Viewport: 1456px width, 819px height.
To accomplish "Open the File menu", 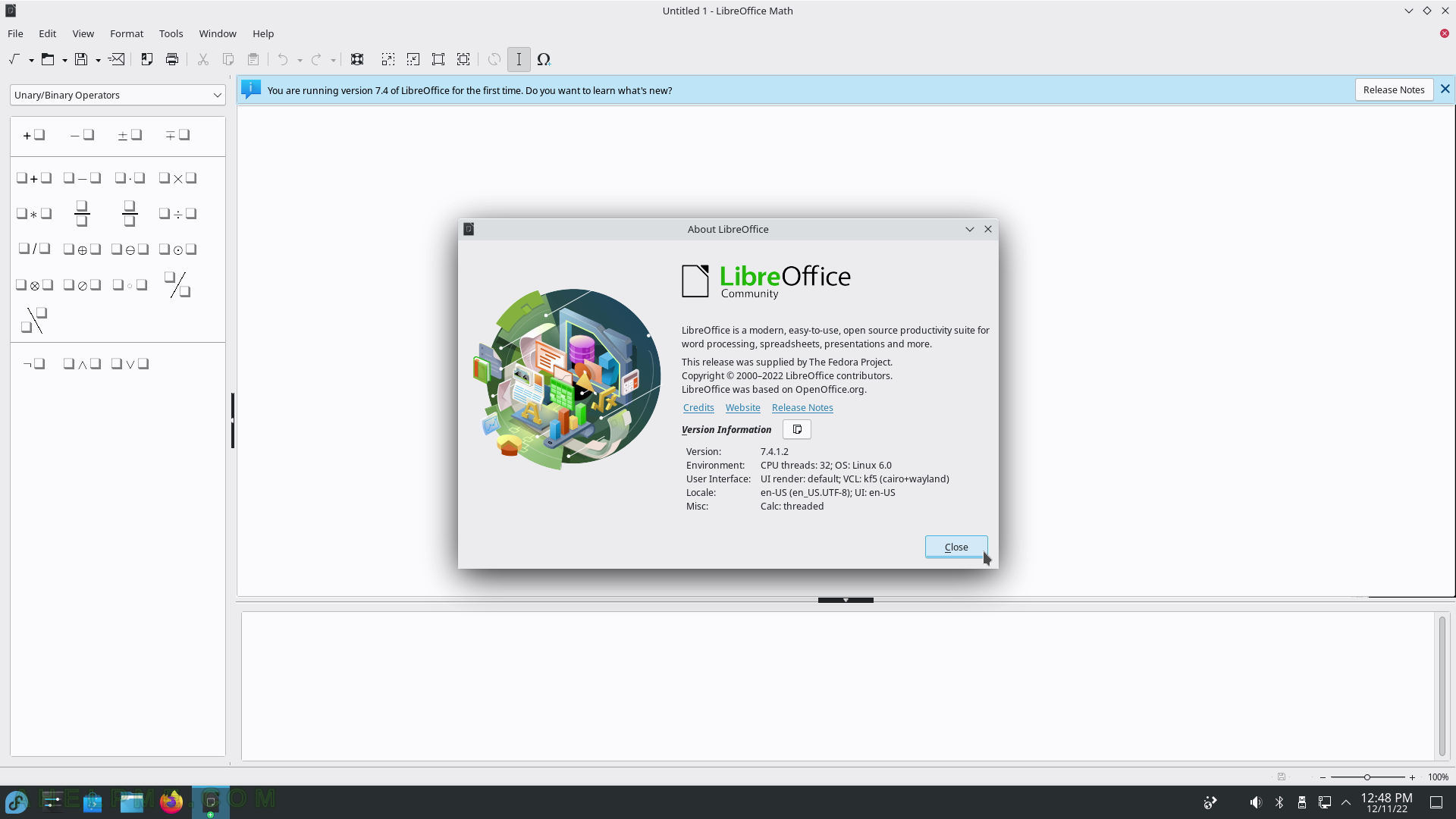I will (x=15, y=33).
